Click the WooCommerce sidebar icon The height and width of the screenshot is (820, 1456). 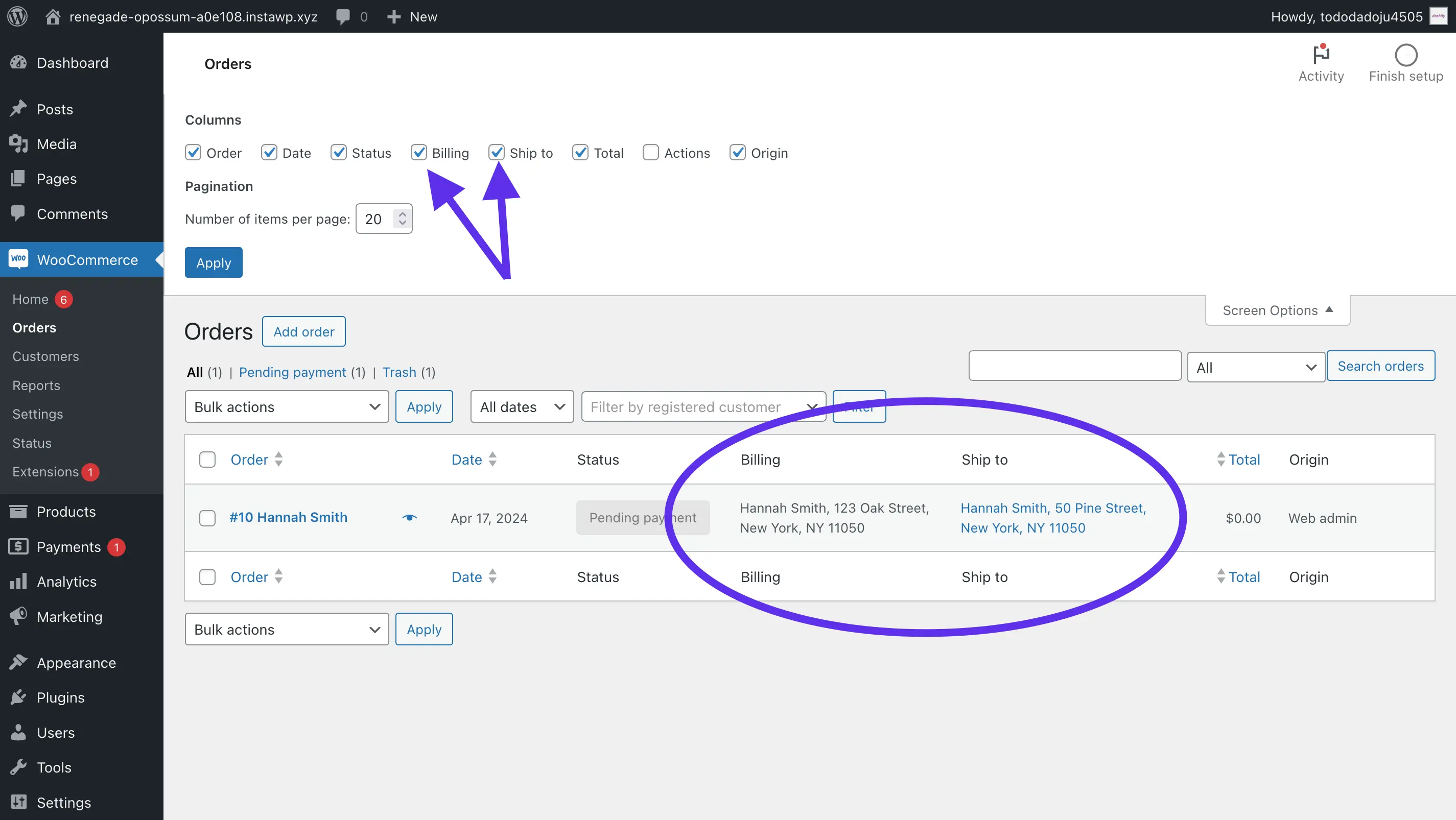19,259
